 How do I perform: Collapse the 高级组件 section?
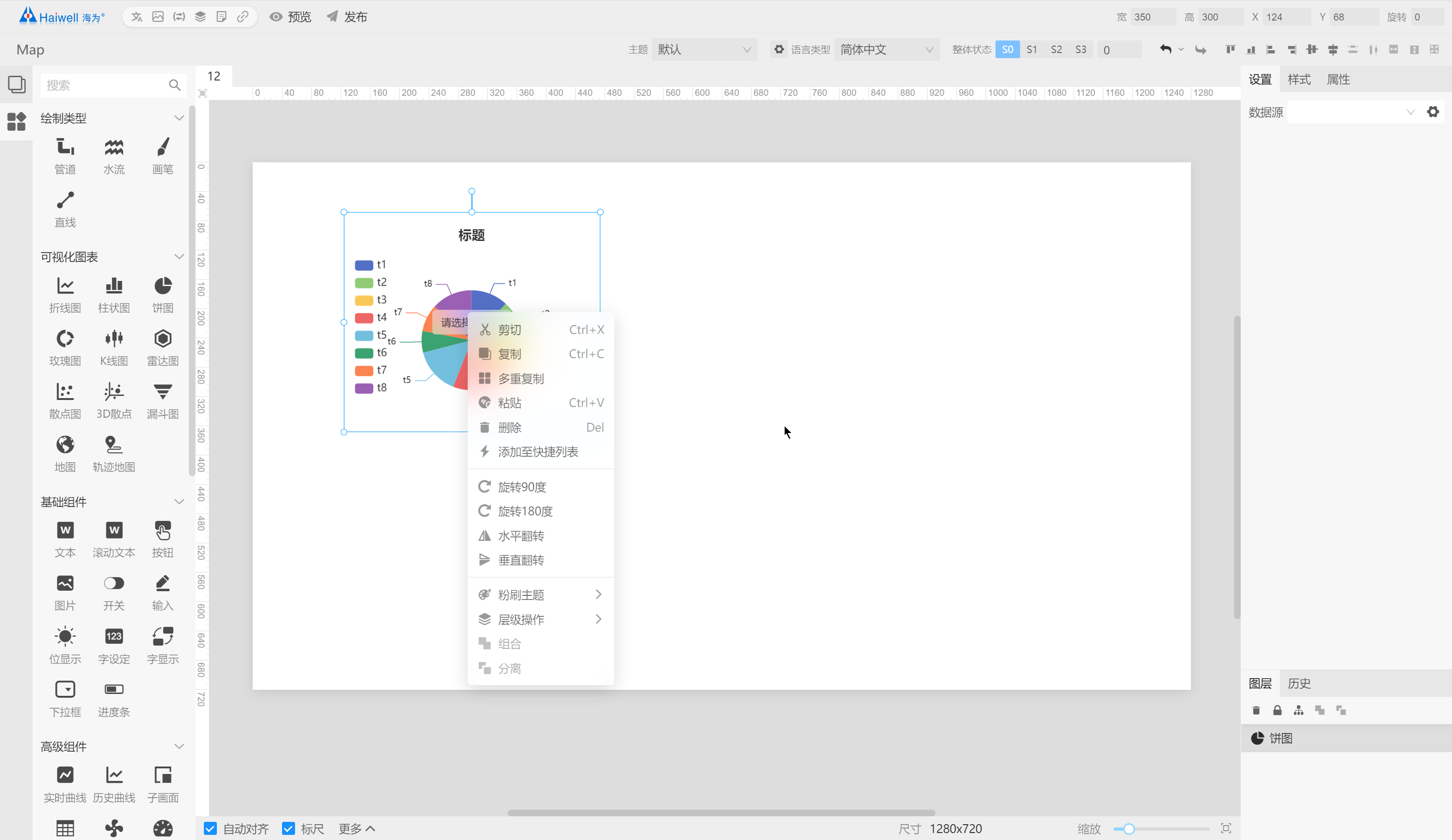coord(179,746)
